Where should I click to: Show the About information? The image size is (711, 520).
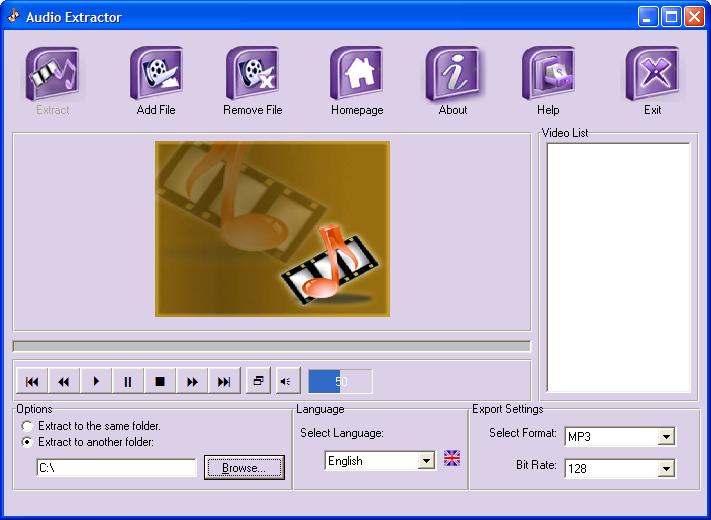coord(453,73)
